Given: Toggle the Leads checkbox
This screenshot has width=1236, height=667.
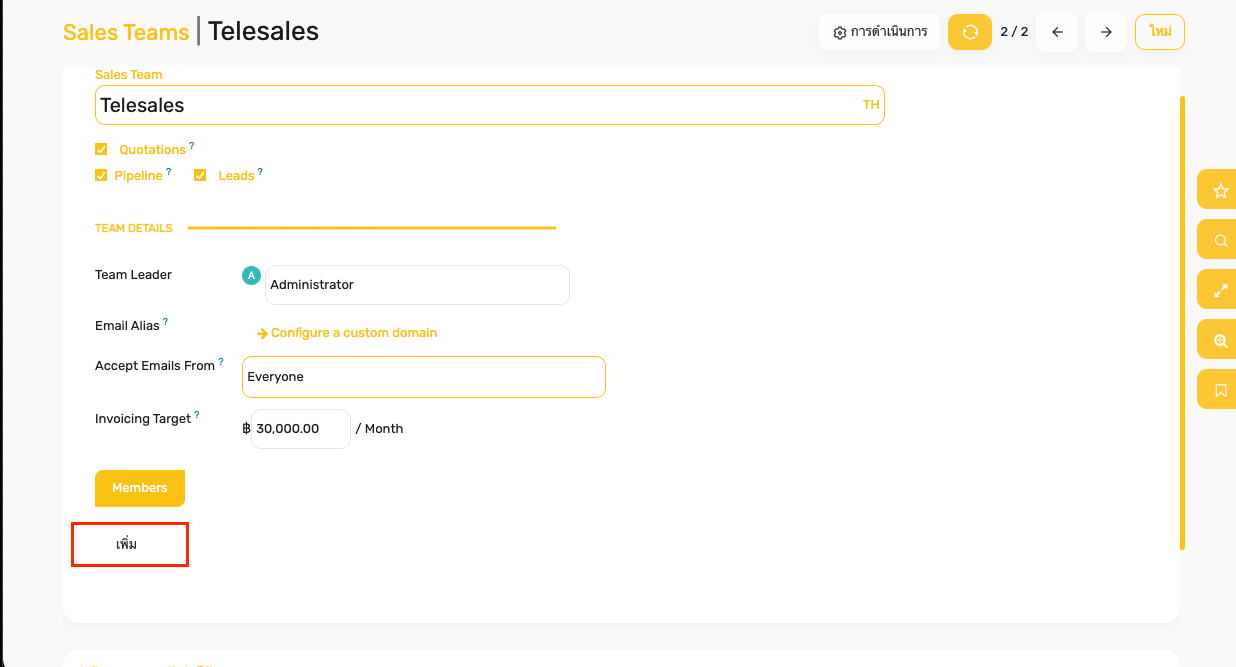Looking at the screenshot, I should coord(200,175).
